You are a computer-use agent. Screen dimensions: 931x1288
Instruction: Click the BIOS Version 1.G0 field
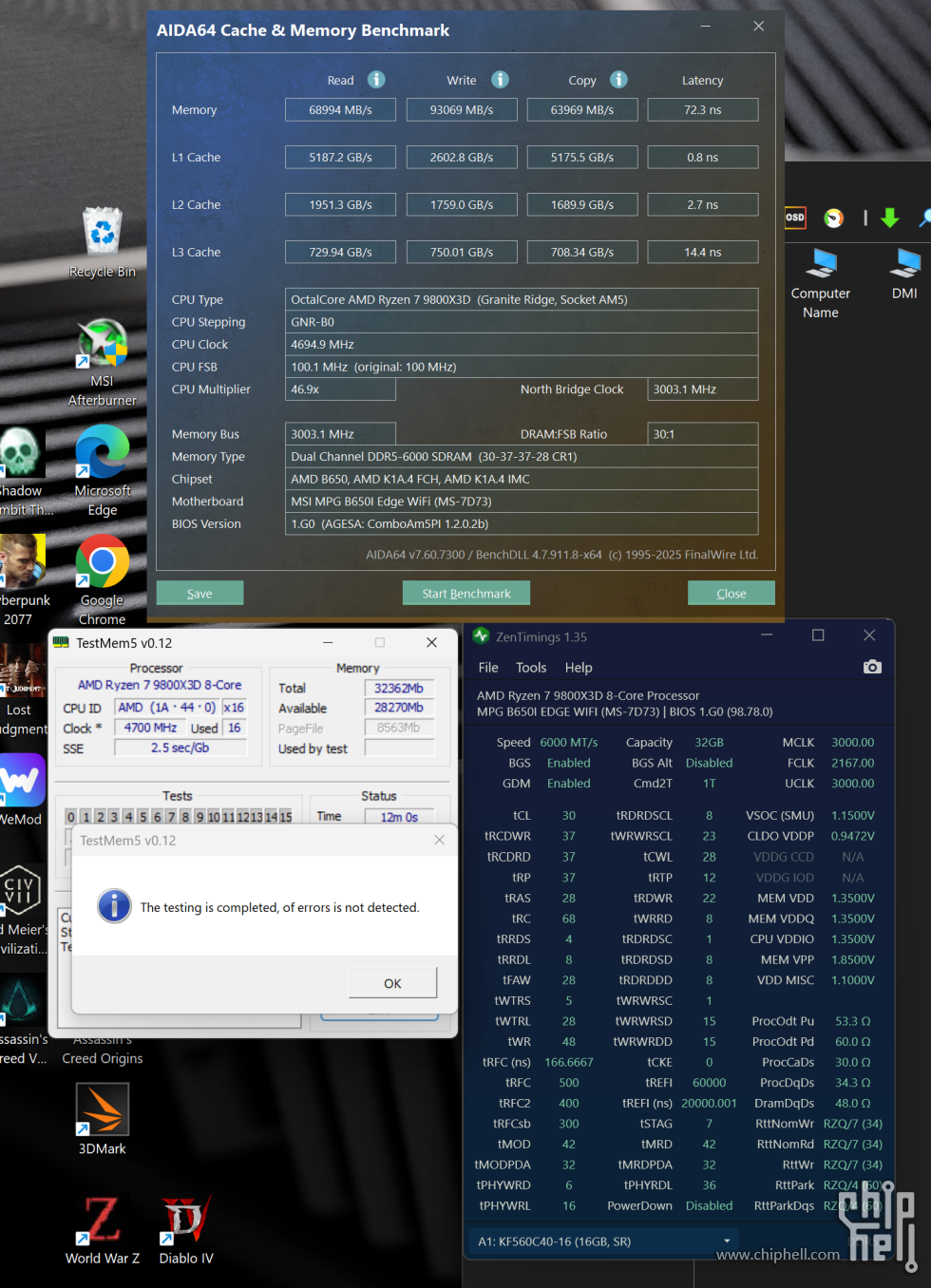[522, 523]
